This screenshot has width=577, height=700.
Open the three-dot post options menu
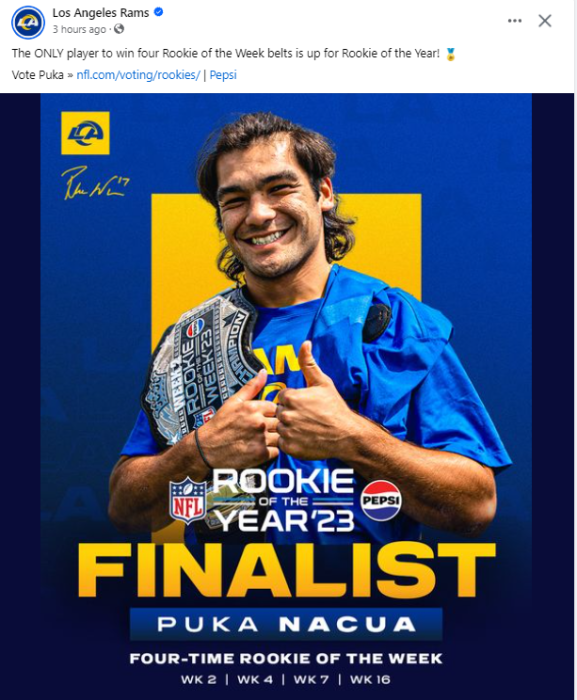click(x=514, y=21)
